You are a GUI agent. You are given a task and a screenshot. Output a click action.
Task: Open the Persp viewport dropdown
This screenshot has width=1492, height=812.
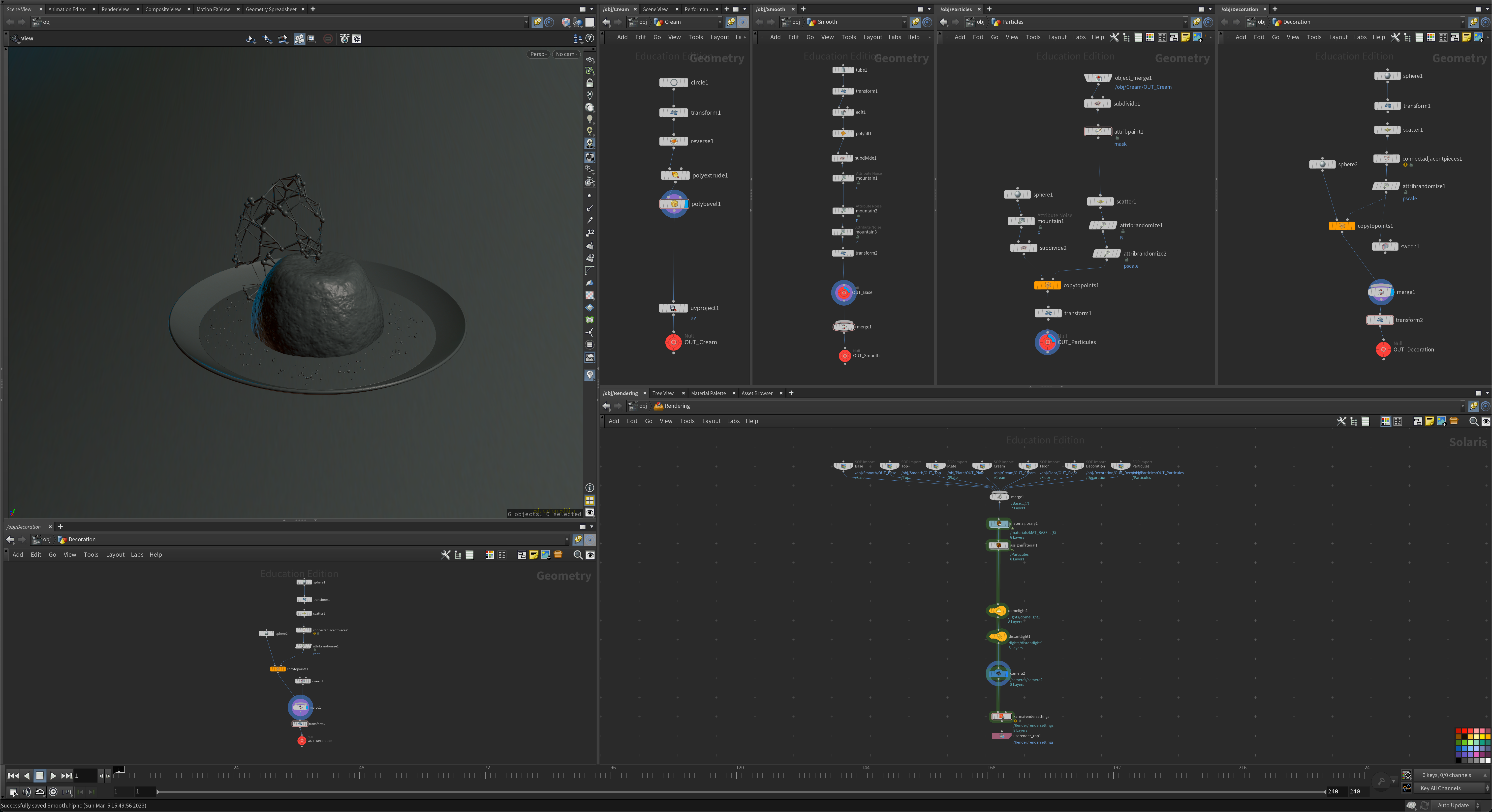538,54
